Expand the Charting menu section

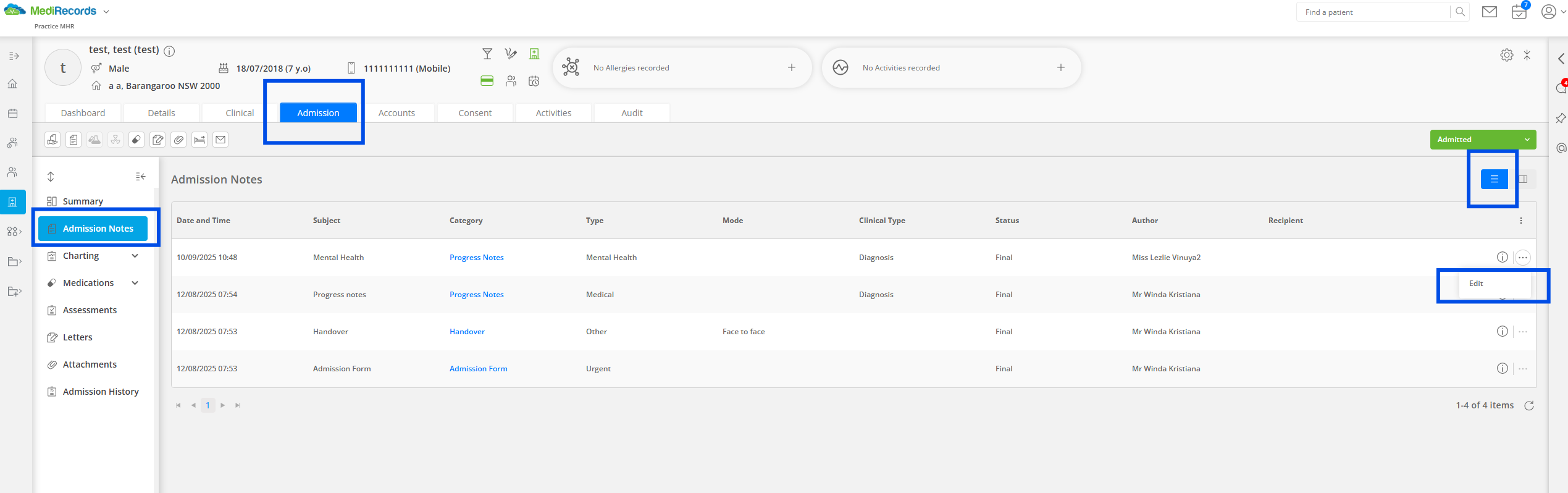coord(135,256)
